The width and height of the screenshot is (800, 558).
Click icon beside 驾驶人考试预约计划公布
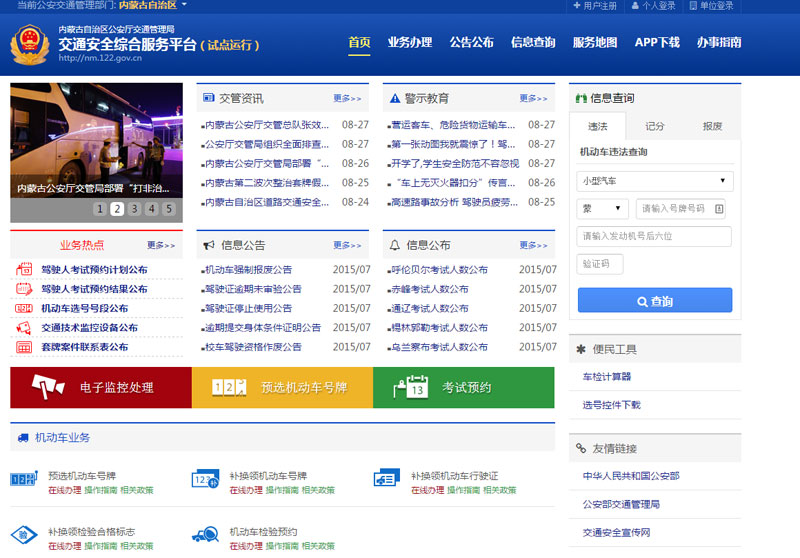pyautogui.click(x=23, y=269)
